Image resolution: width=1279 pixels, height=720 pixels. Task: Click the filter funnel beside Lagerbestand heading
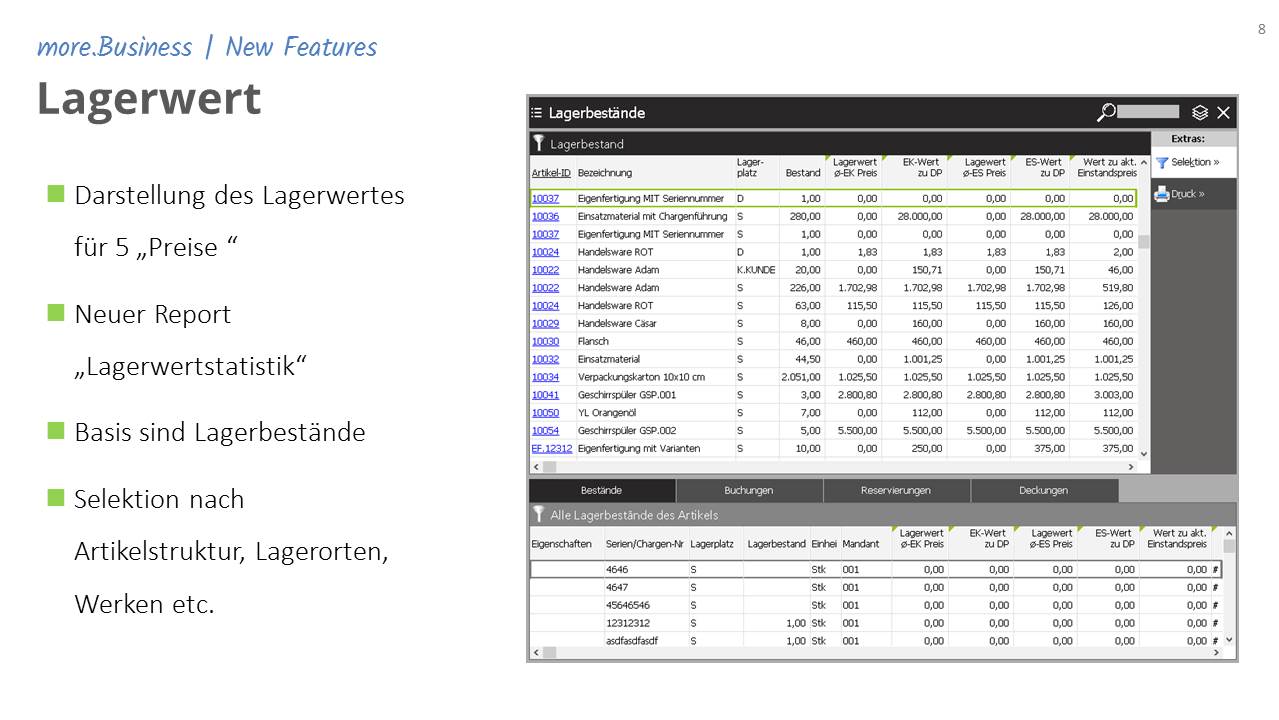point(538,143)
